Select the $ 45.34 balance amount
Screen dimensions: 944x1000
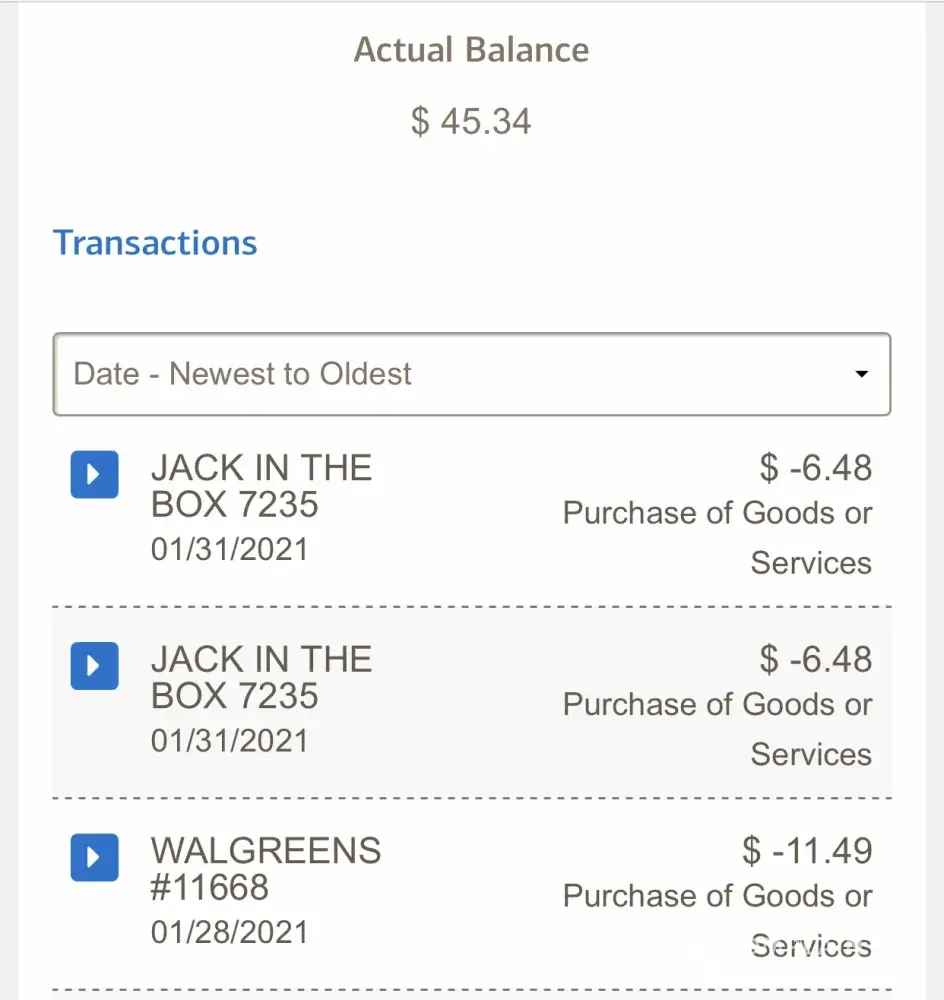pyautogui.click(x=471, y=122)
